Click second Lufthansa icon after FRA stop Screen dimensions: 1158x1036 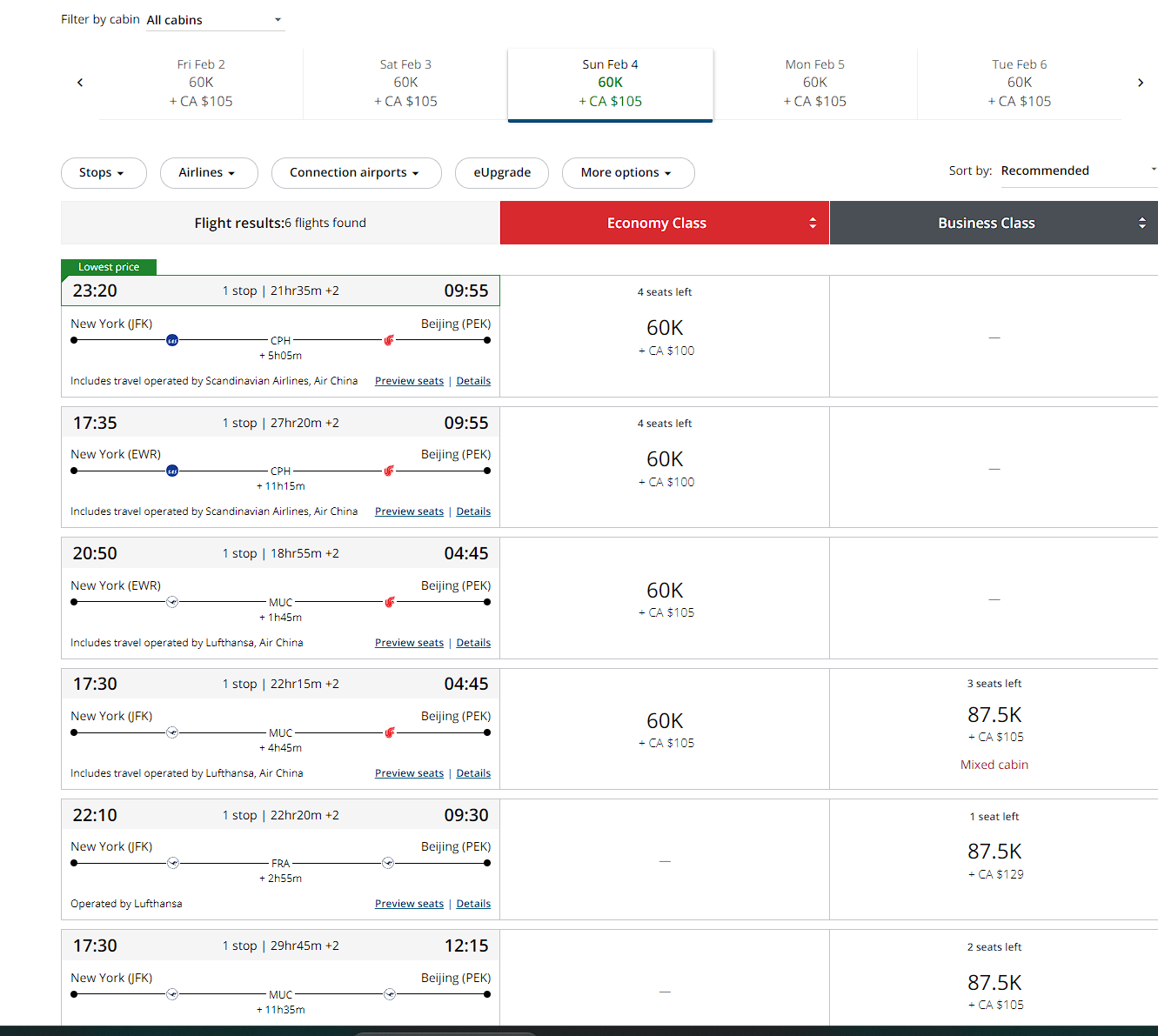coord(388,863)
